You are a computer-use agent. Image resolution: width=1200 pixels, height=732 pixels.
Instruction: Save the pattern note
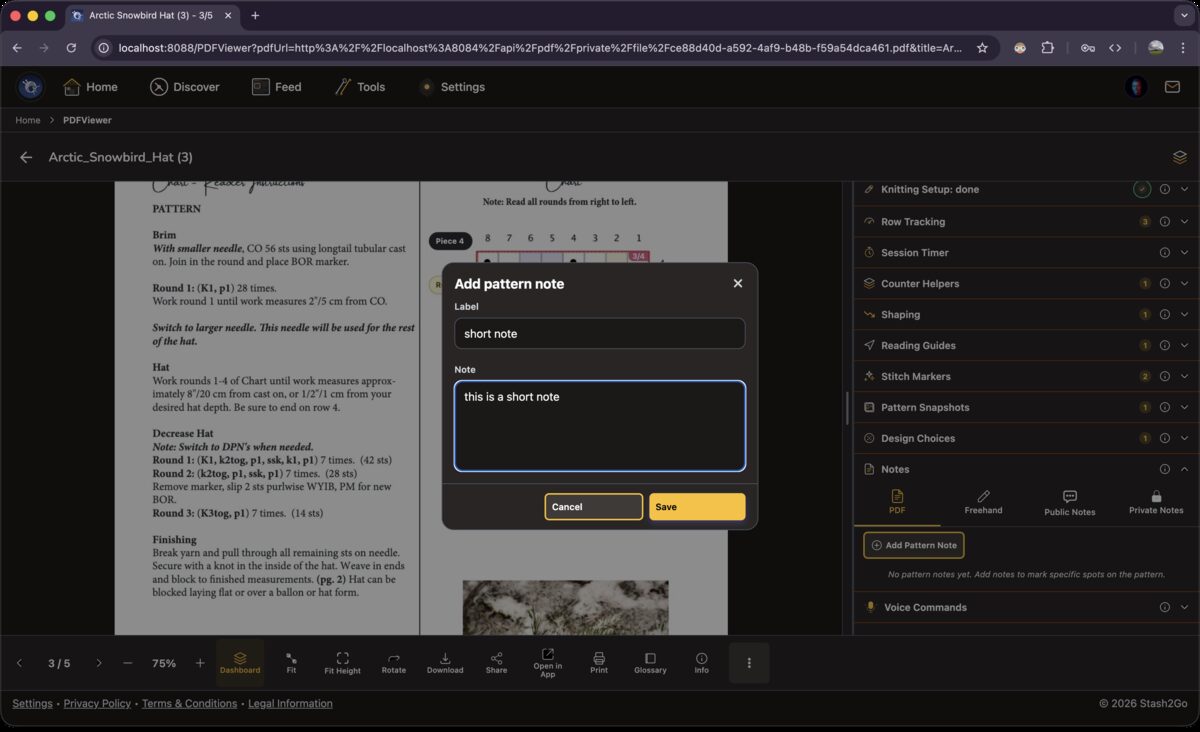tap(697, 507)
